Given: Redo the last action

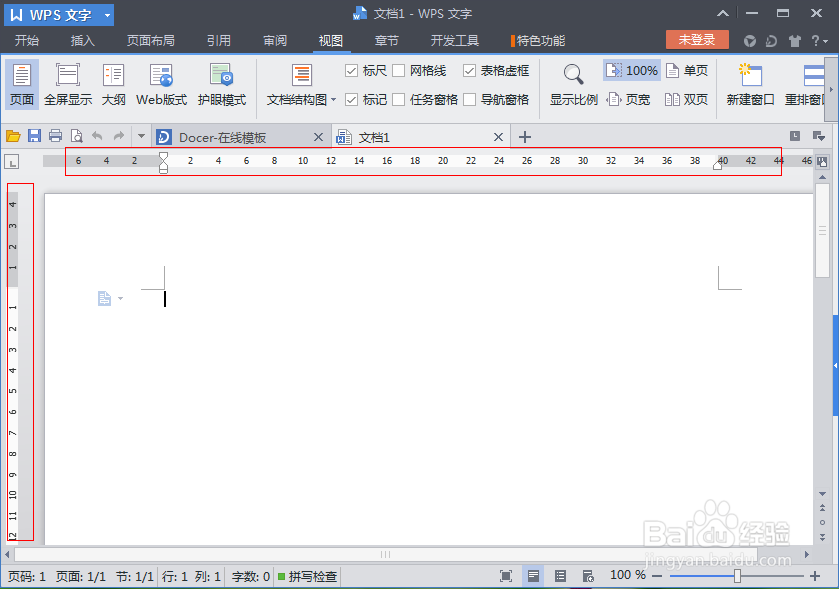Looking at the screenshot, I should click(118, 136).
